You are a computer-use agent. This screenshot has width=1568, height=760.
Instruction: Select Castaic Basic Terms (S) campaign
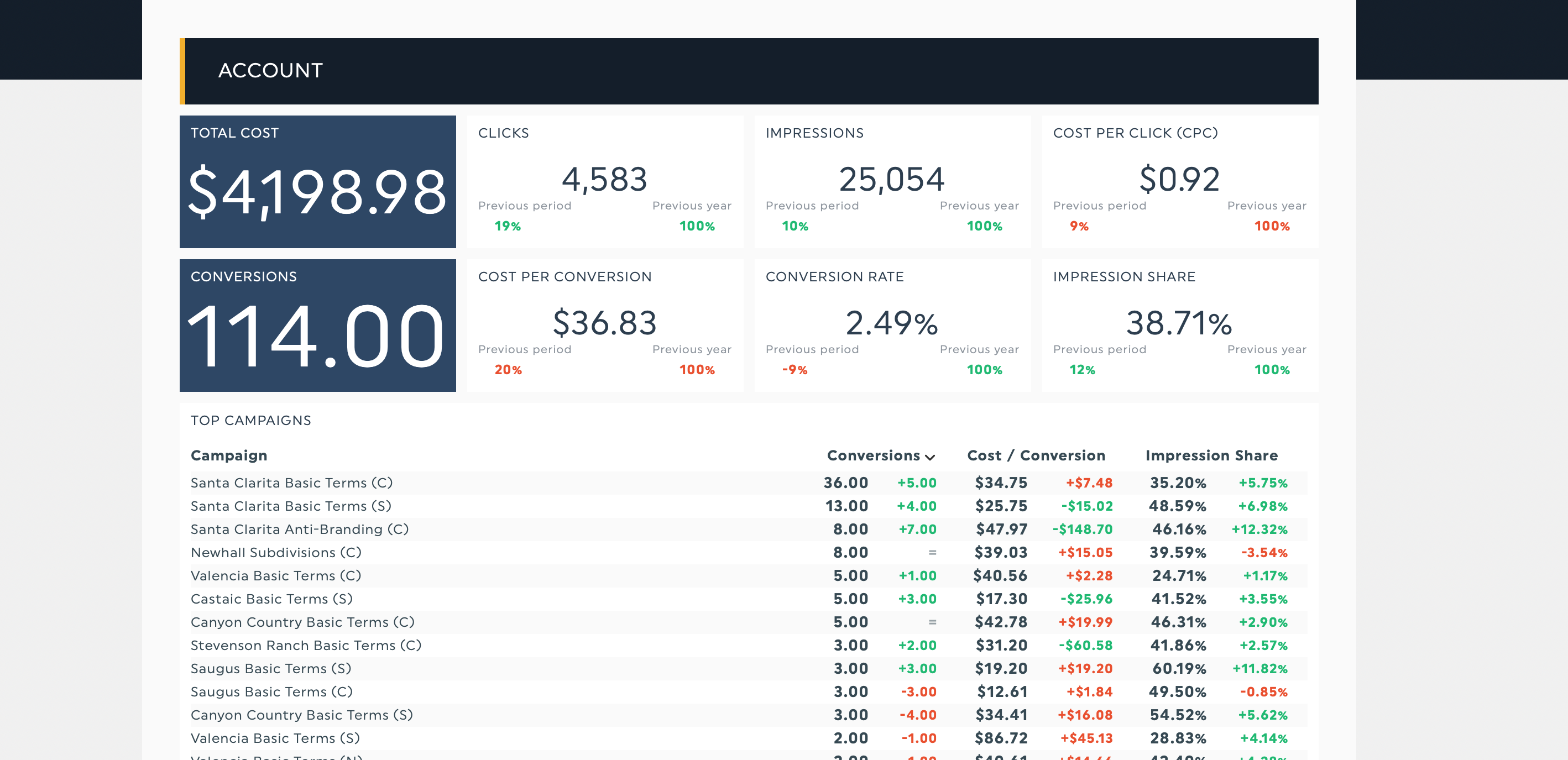point(271,599)
